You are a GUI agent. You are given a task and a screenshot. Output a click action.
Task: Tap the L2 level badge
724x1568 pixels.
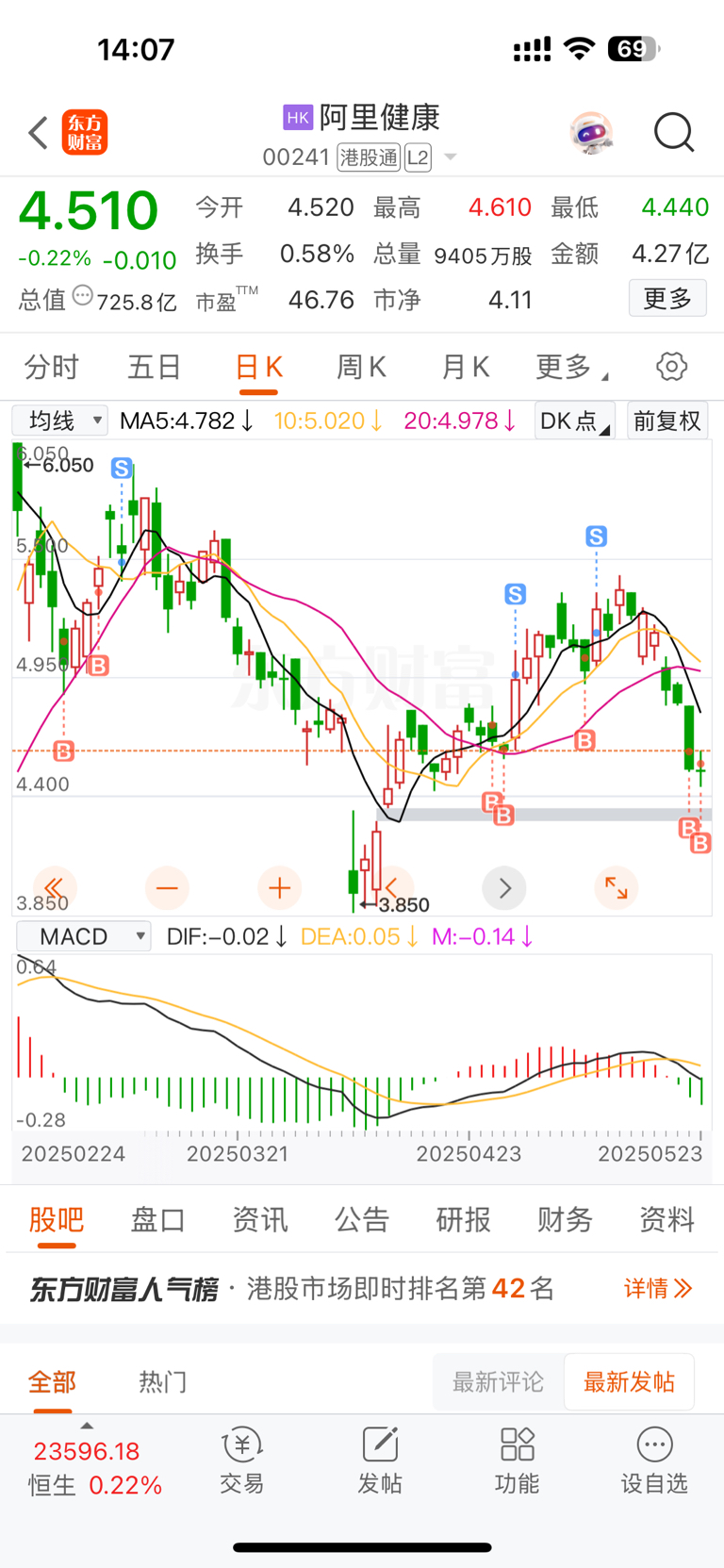point(418,157)
